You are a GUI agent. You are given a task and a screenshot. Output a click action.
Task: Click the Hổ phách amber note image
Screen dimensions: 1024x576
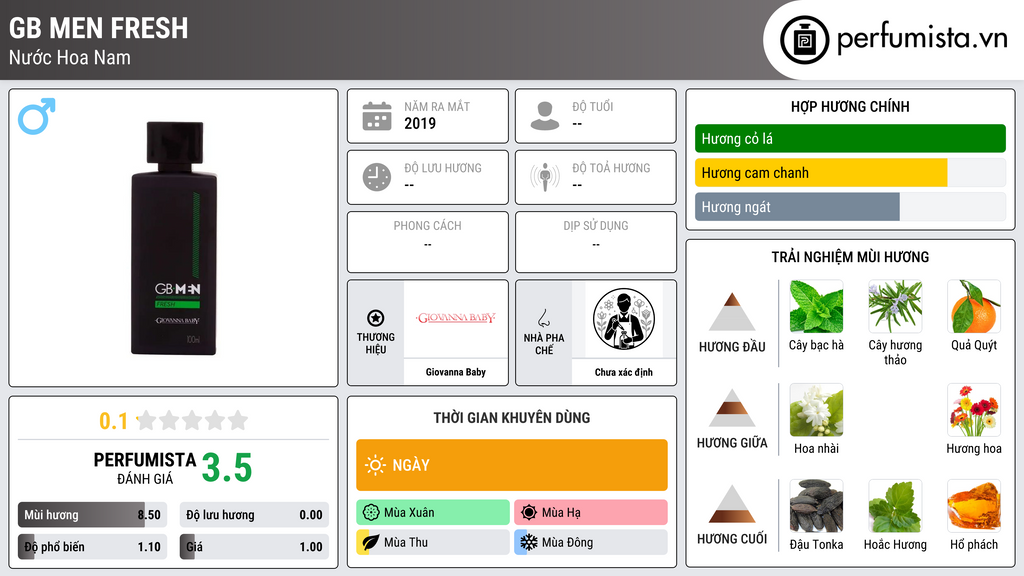974,505
